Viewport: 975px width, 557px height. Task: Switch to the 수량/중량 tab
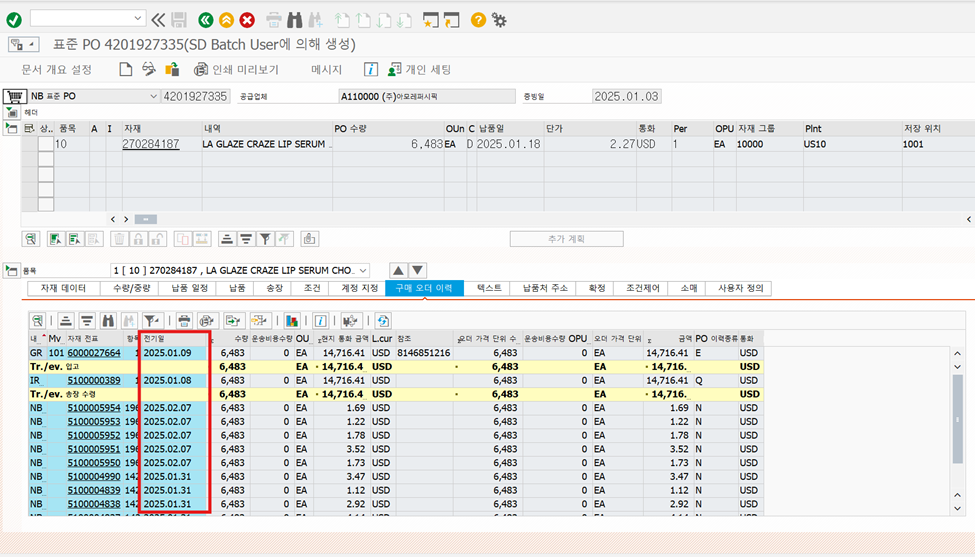tap(132, 288)
